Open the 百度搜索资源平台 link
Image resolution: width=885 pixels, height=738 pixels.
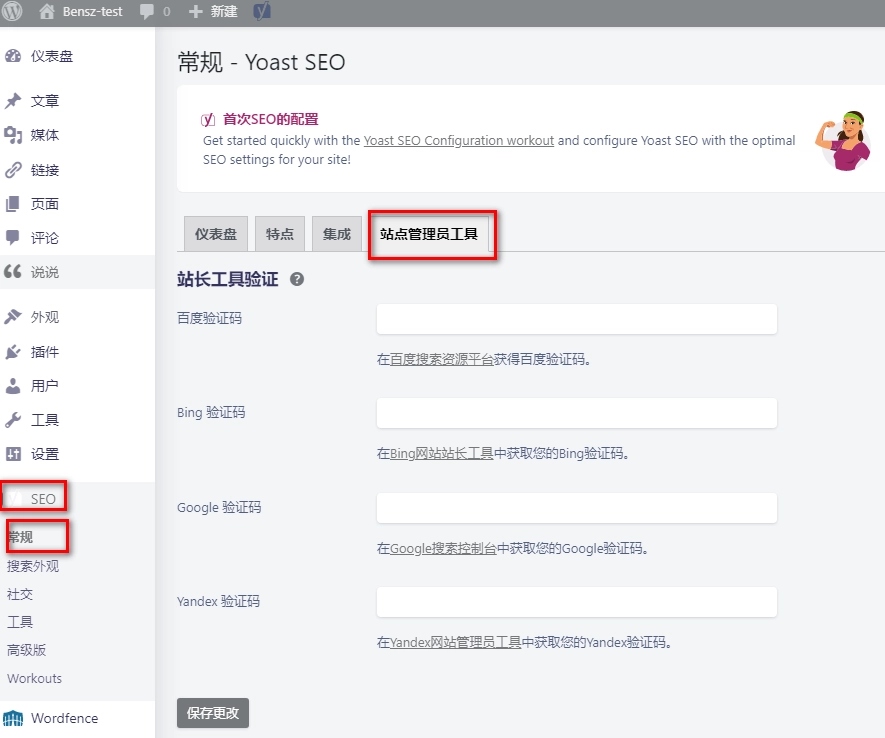point(442,359)
